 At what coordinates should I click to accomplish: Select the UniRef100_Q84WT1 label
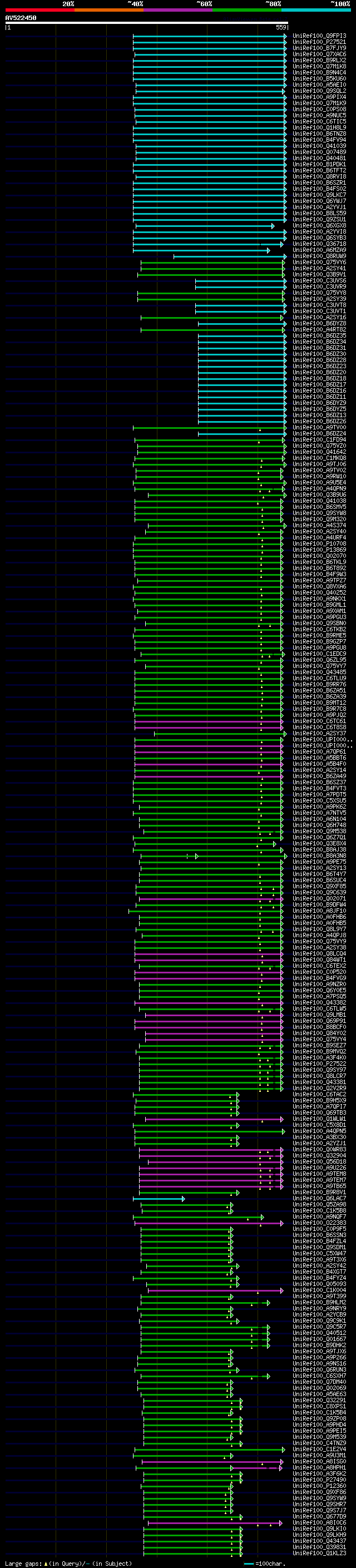319,959
